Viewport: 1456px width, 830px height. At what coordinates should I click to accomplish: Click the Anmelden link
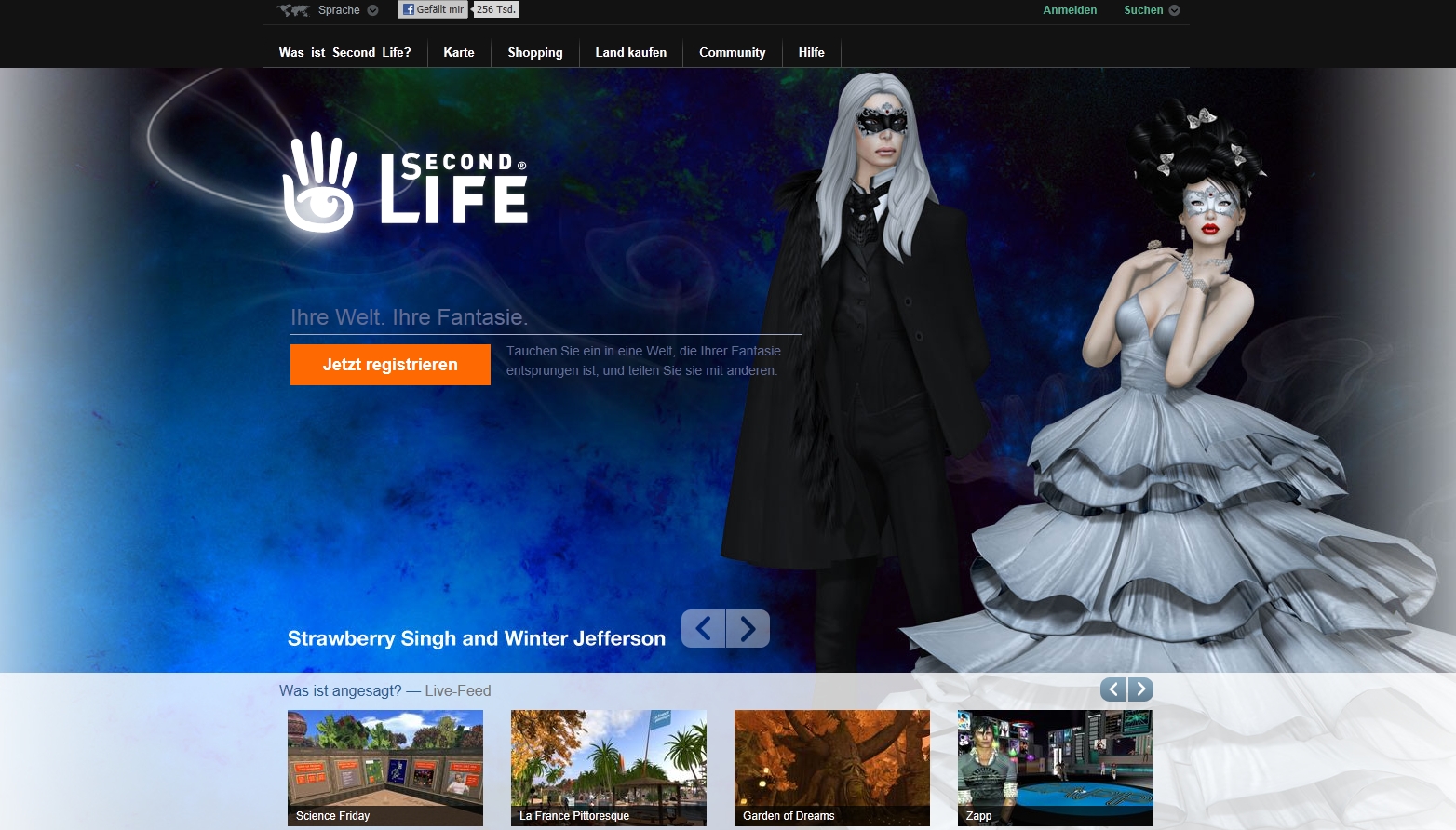pyautogui.click(x=1069, y=9)
